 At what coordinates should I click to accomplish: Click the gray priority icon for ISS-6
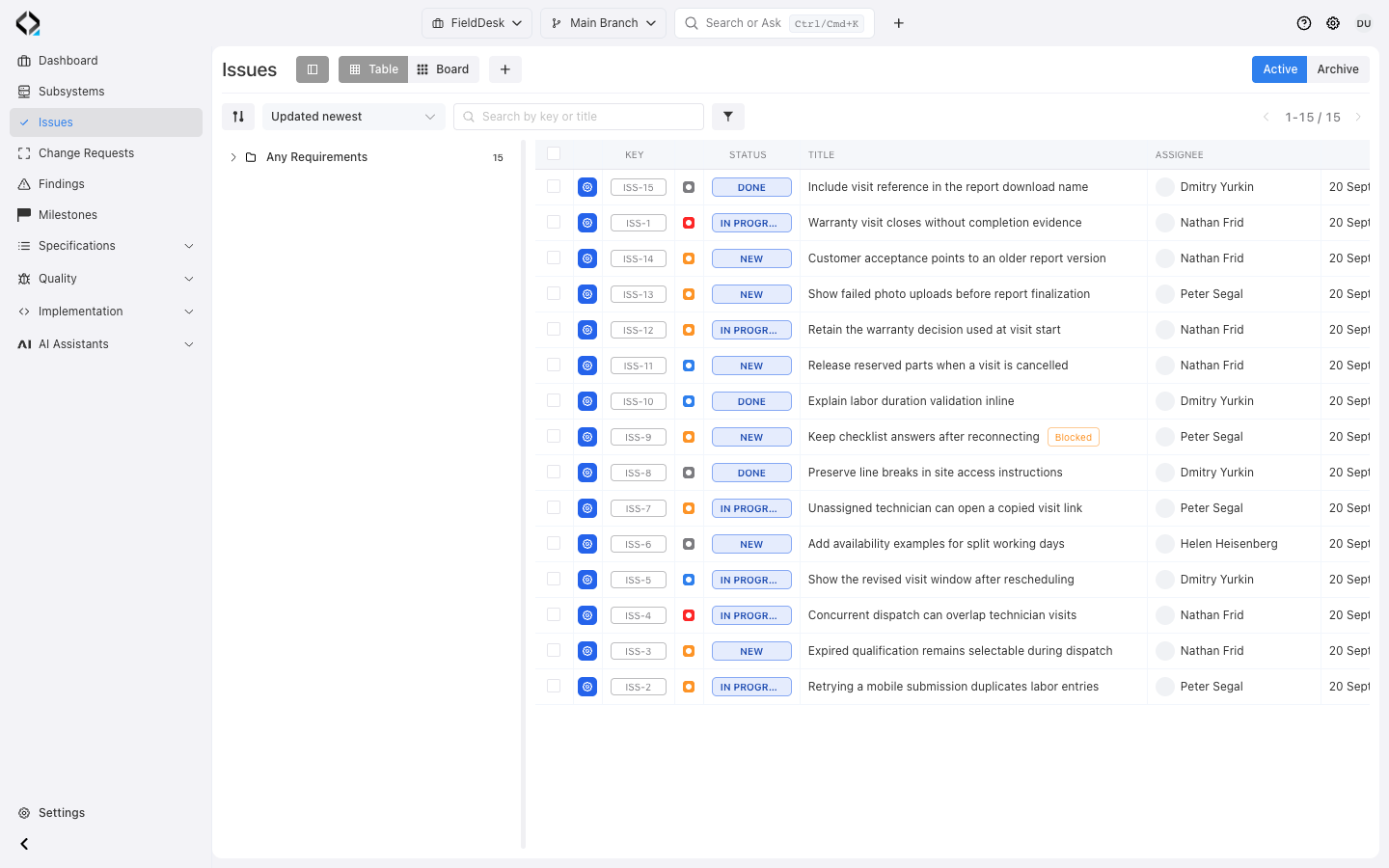tap(689, 544)
